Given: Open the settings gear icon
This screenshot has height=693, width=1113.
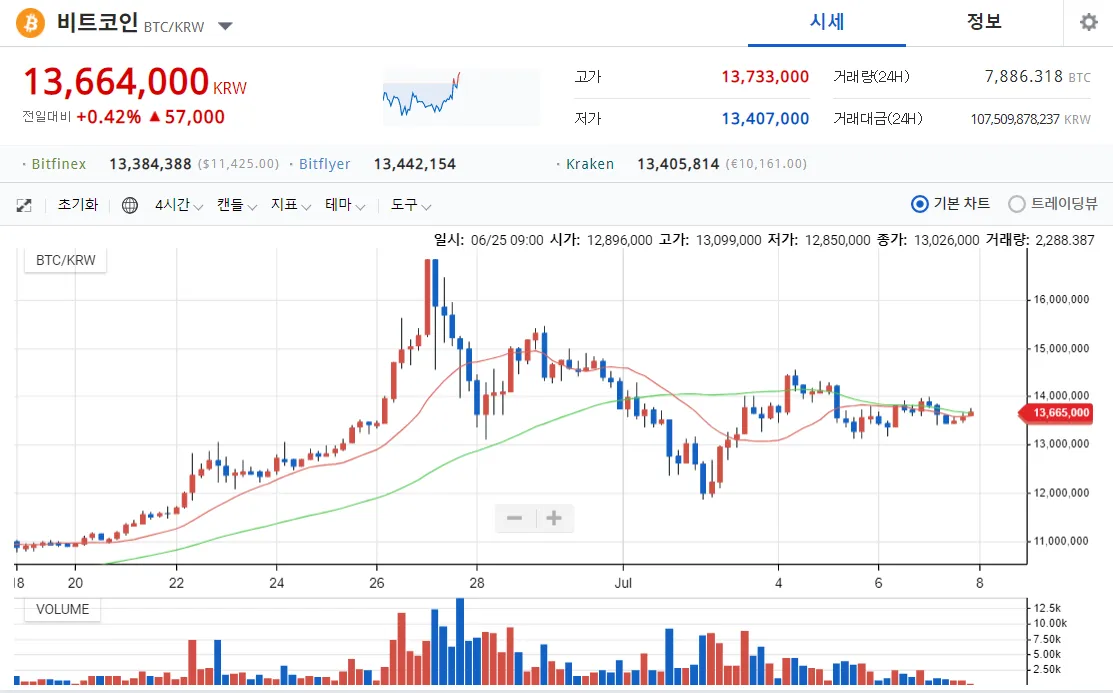Looking at the screenshot, I should coord(1089,22).
